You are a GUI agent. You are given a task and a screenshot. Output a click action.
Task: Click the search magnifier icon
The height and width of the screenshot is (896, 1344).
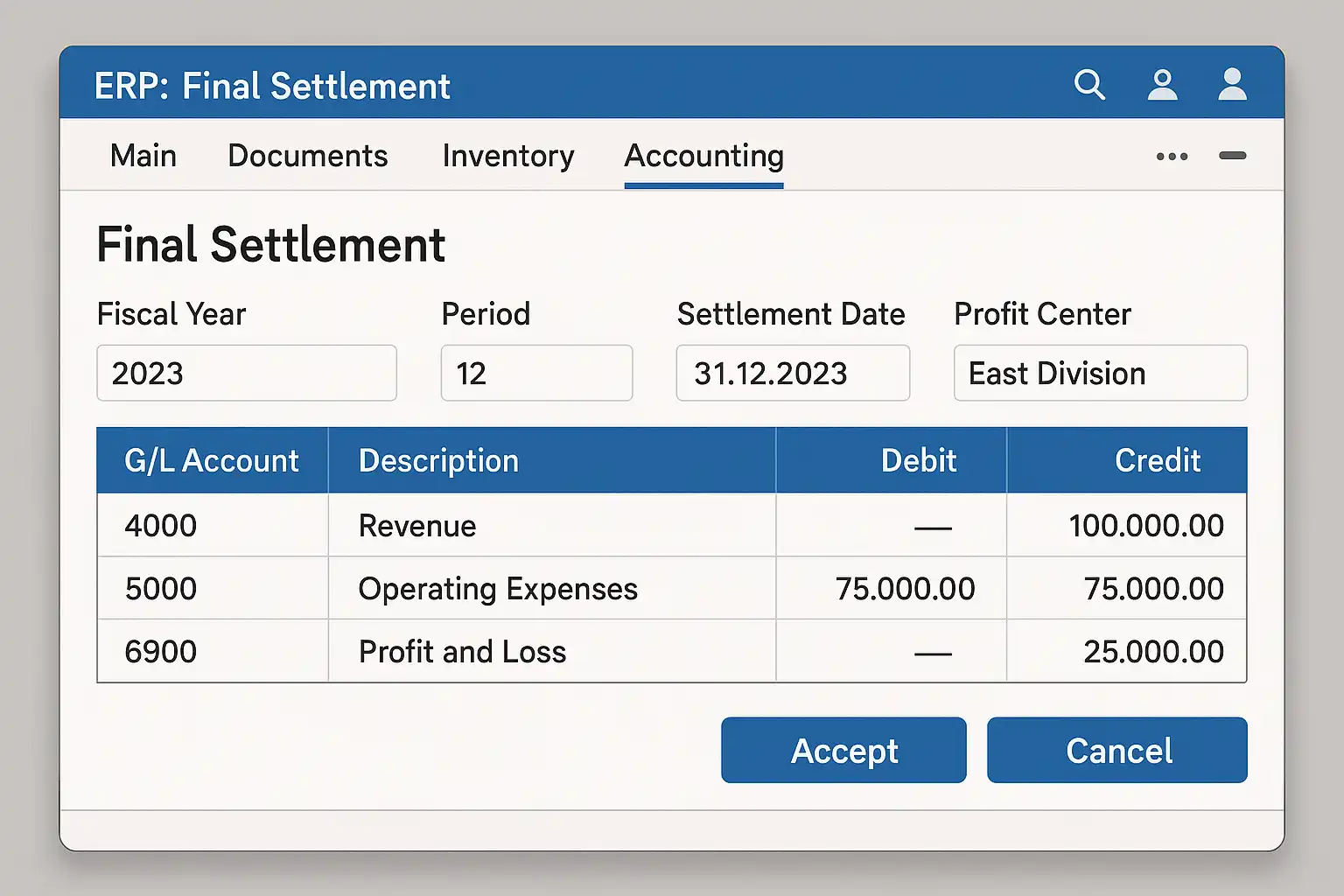point(1089,85)
